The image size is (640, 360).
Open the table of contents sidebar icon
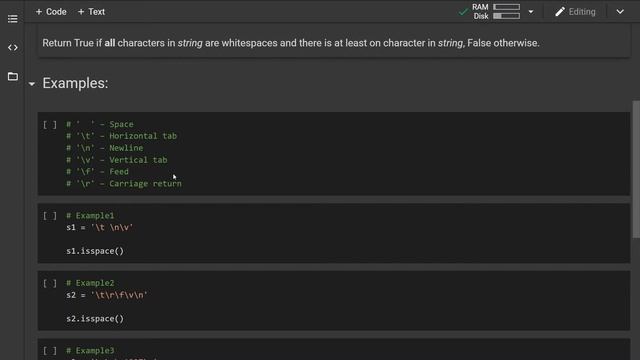click(13, 19)
